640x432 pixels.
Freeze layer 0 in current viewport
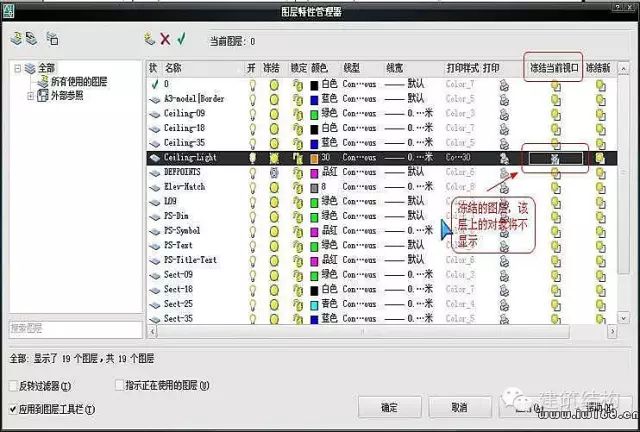[x=556, y=86]
